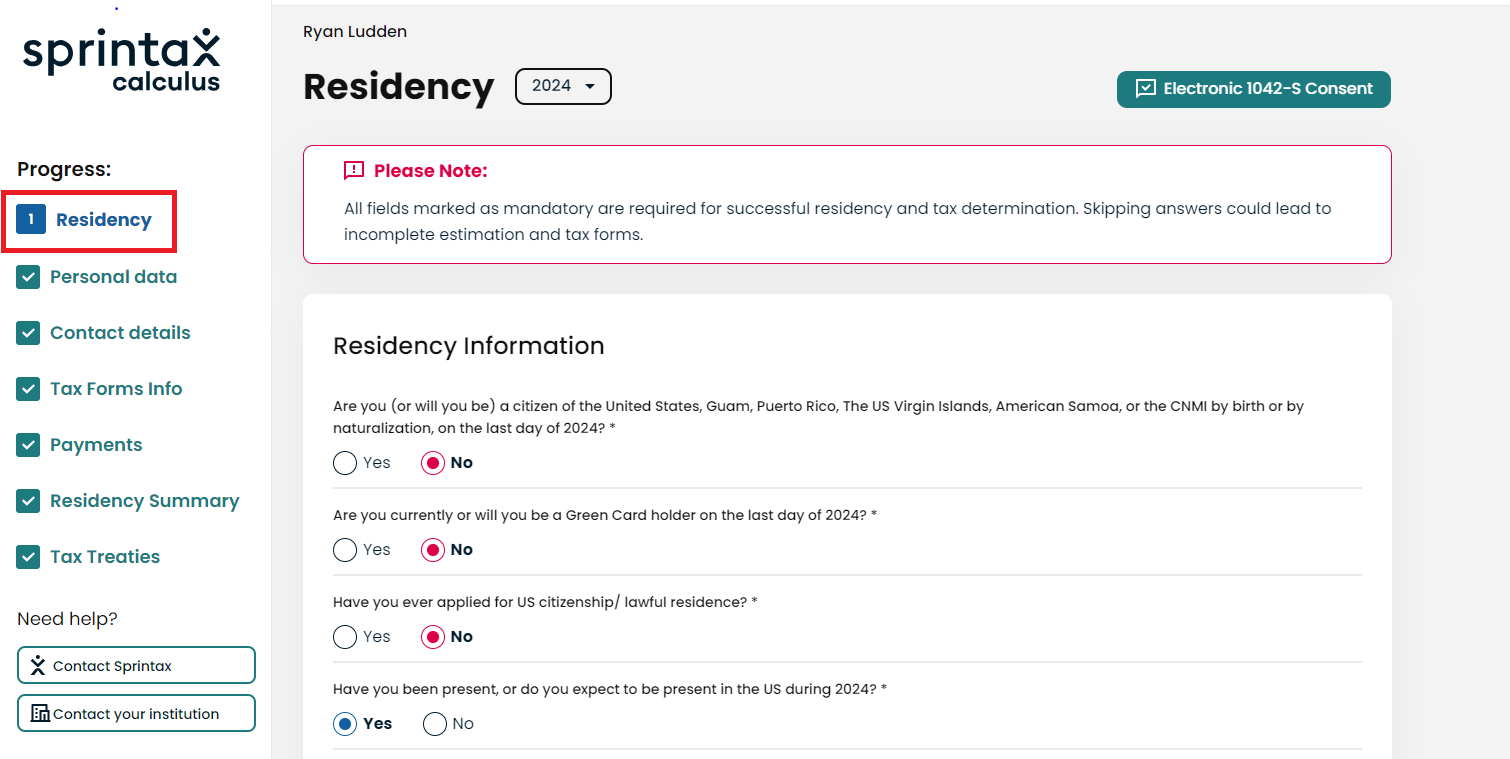Image resolution: width=1510 pixels, height=759 pixels.
Task: Open the 2024 tax year dropdown
Action: tap(563, 86)
